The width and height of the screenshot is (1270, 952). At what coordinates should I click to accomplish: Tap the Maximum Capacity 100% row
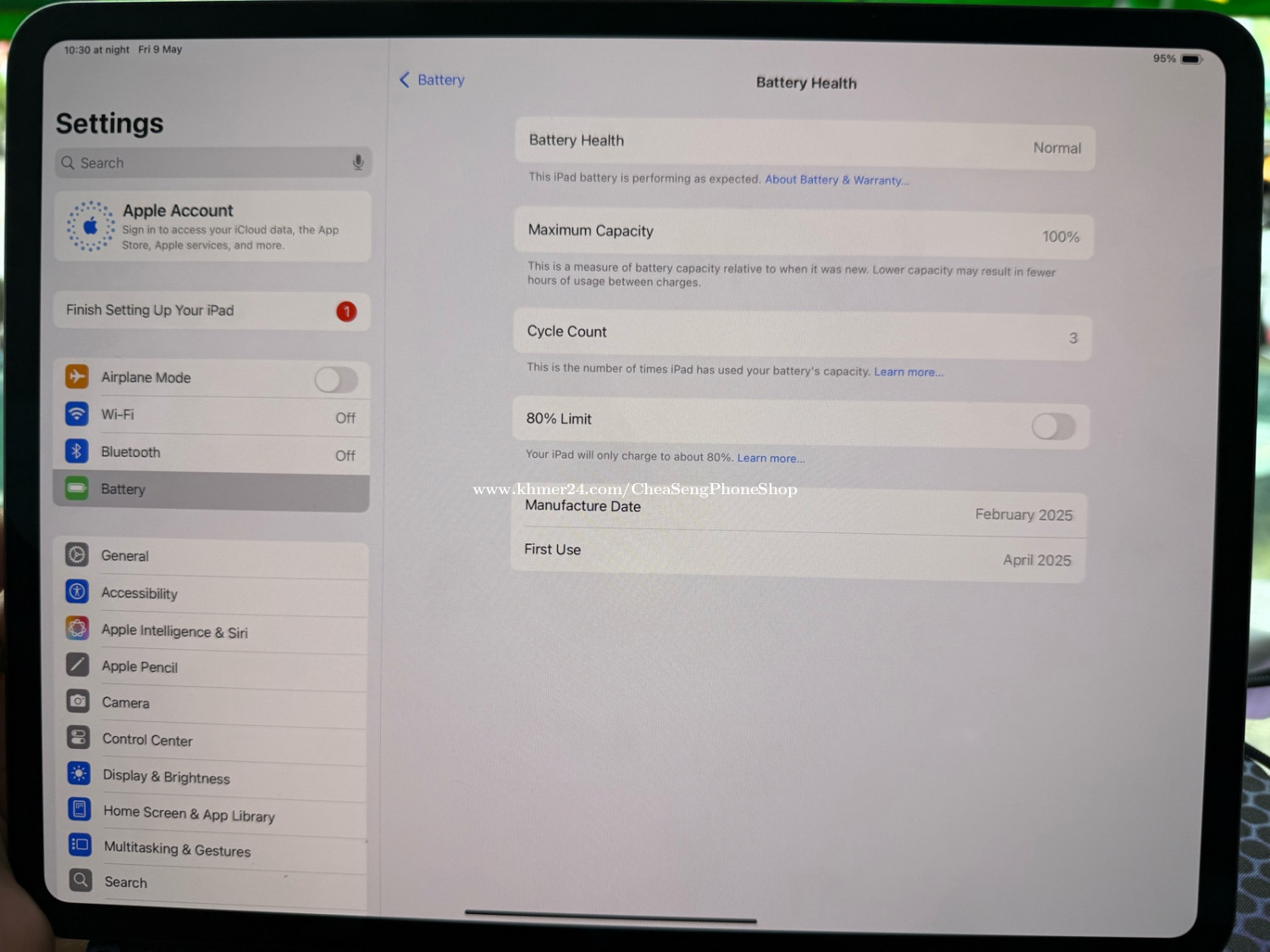803,234
